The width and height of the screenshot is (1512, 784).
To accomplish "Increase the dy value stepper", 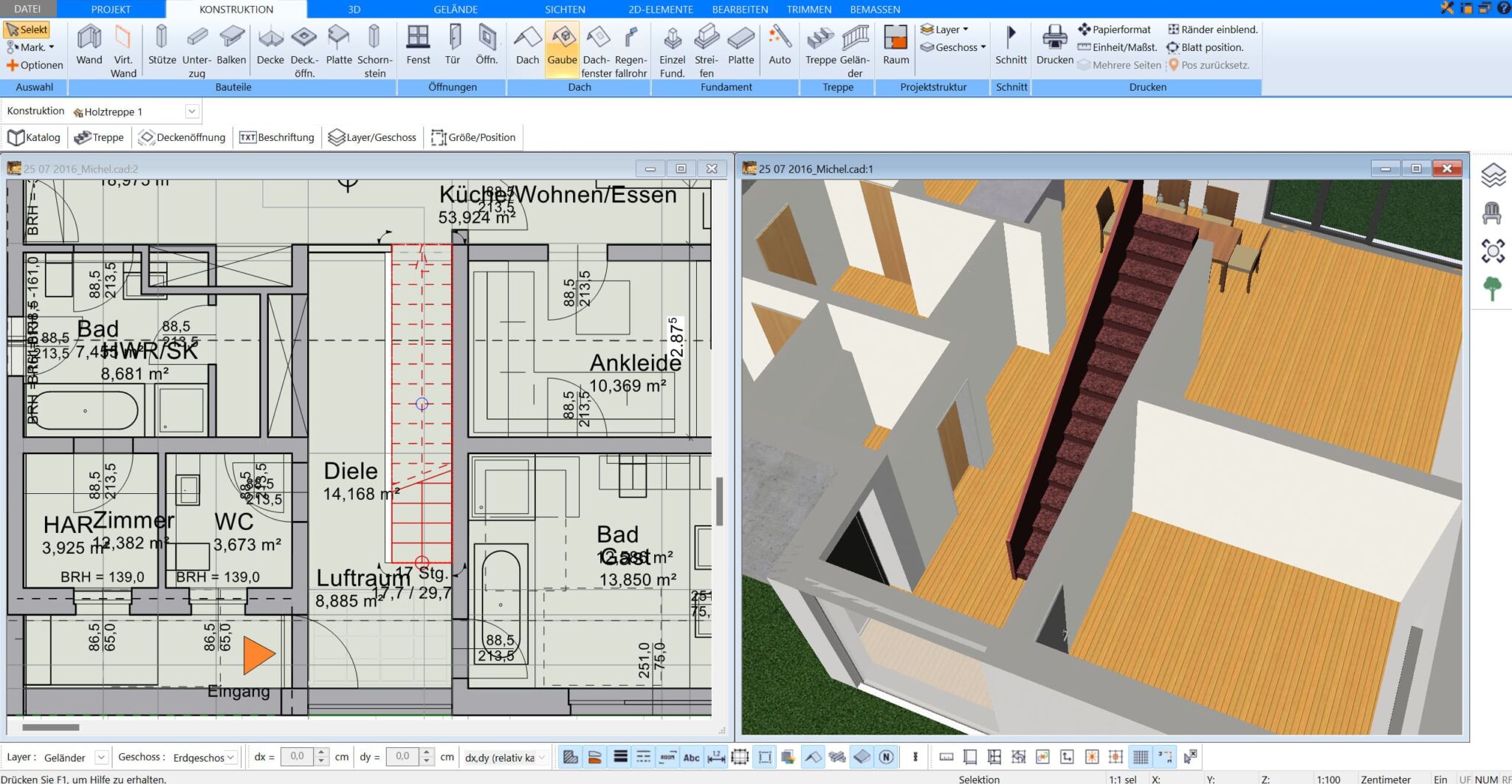I will 427,752.
